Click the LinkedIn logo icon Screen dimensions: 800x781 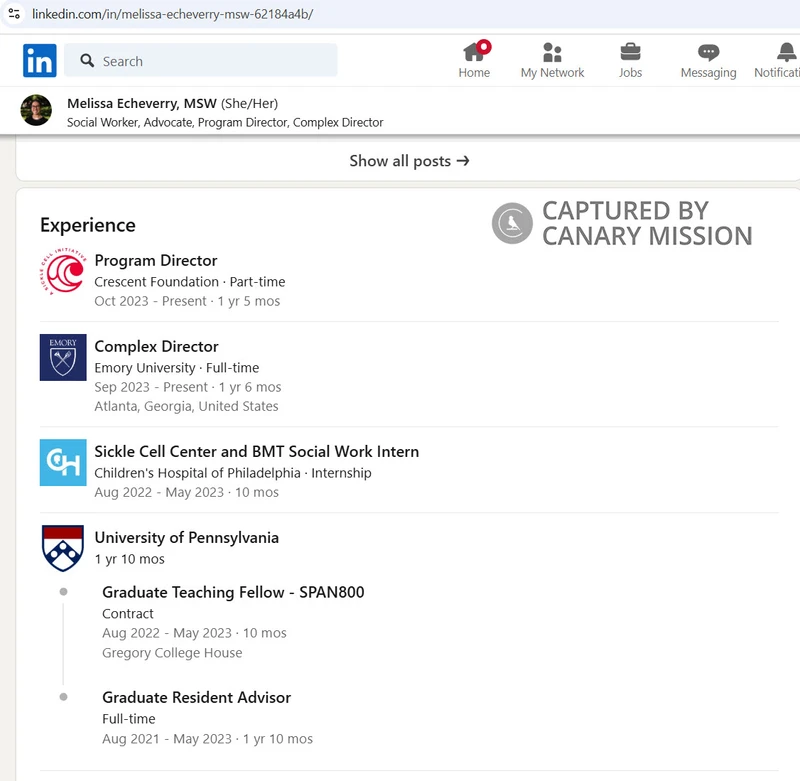40,60
